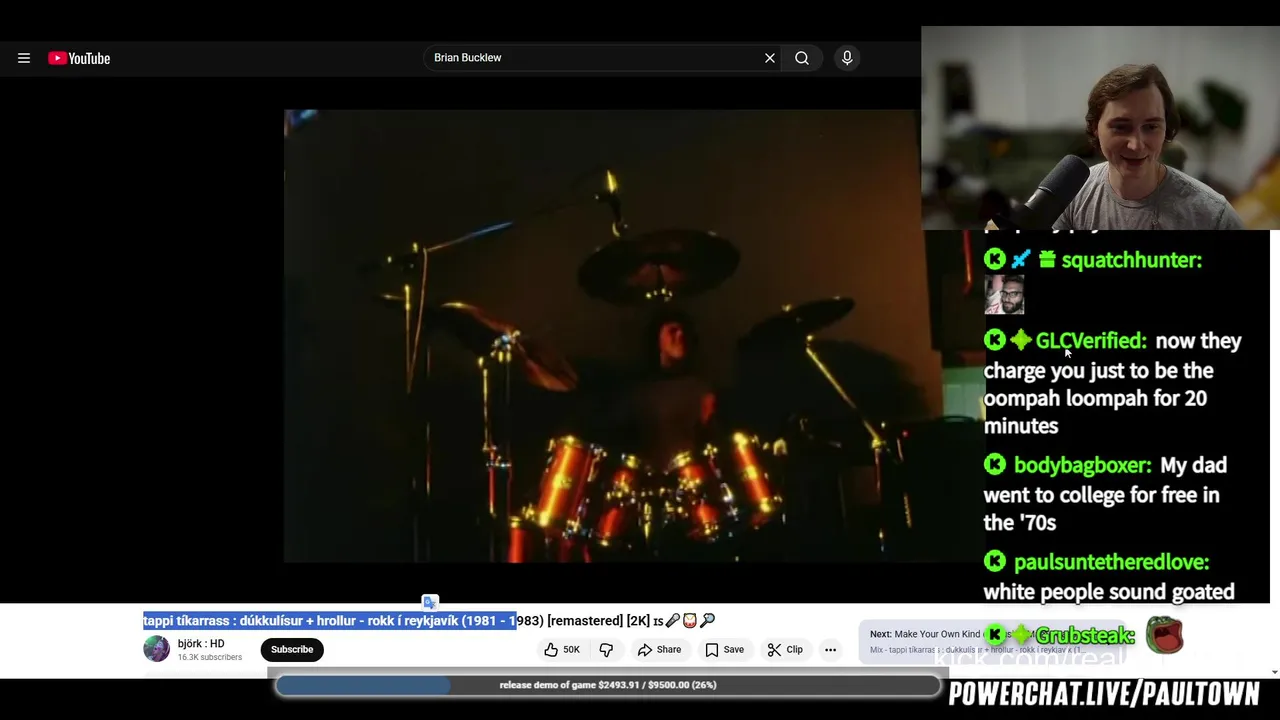The image size is (1280, 720).
Task: Click the webcam overlay of the streamer
Action: tap(1100, 128)
